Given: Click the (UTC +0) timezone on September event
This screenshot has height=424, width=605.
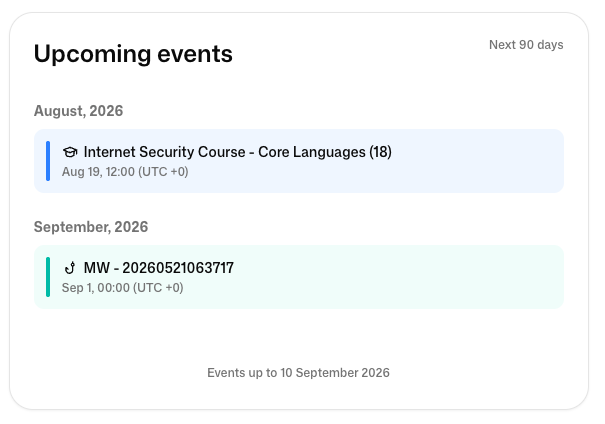Looking at the screenshot, I should (x=158, y=288).
